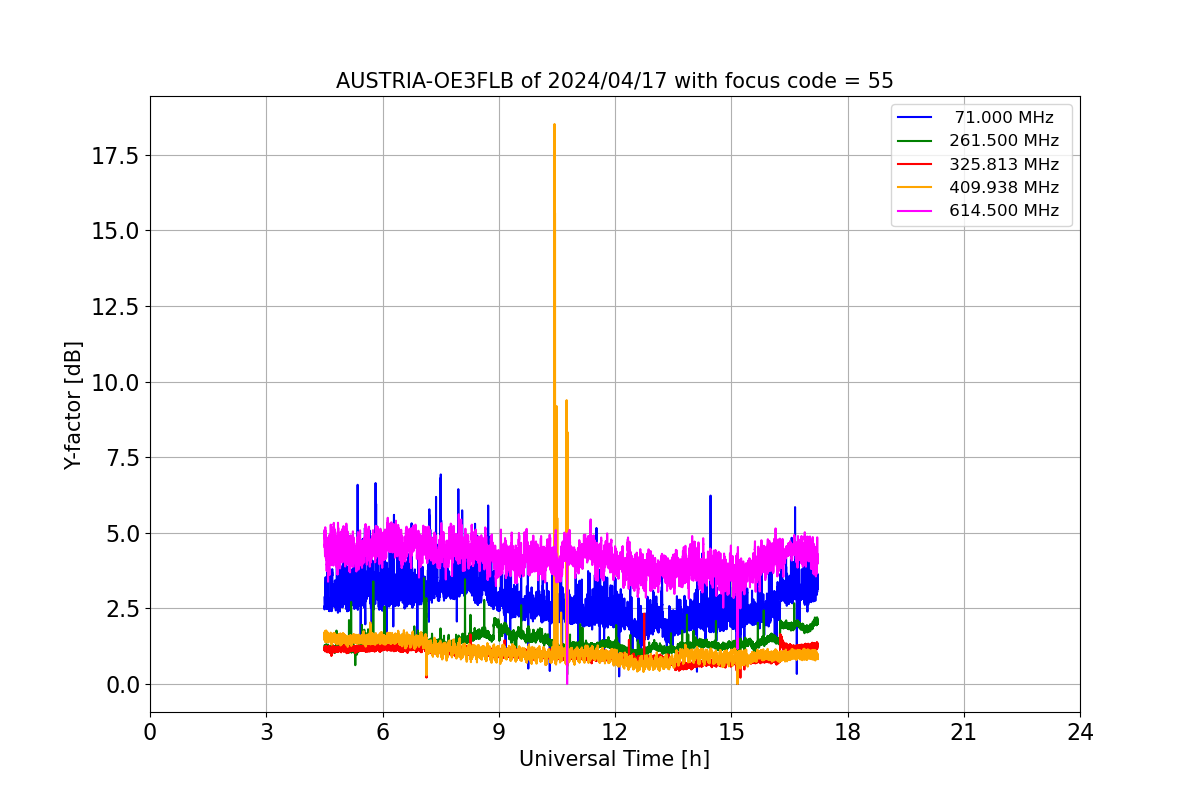
Task: Click the x-axis tick label 3
Action: (266, 733)
